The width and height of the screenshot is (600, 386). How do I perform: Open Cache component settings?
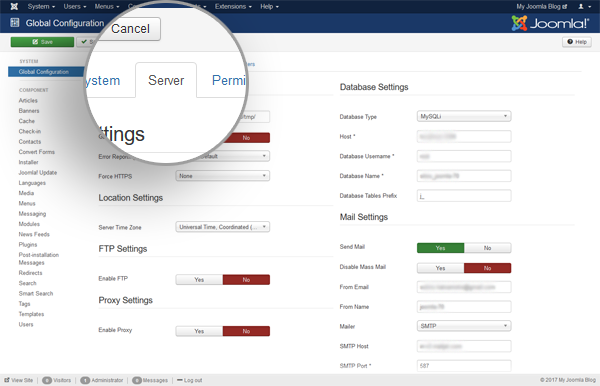click(27, 121)
